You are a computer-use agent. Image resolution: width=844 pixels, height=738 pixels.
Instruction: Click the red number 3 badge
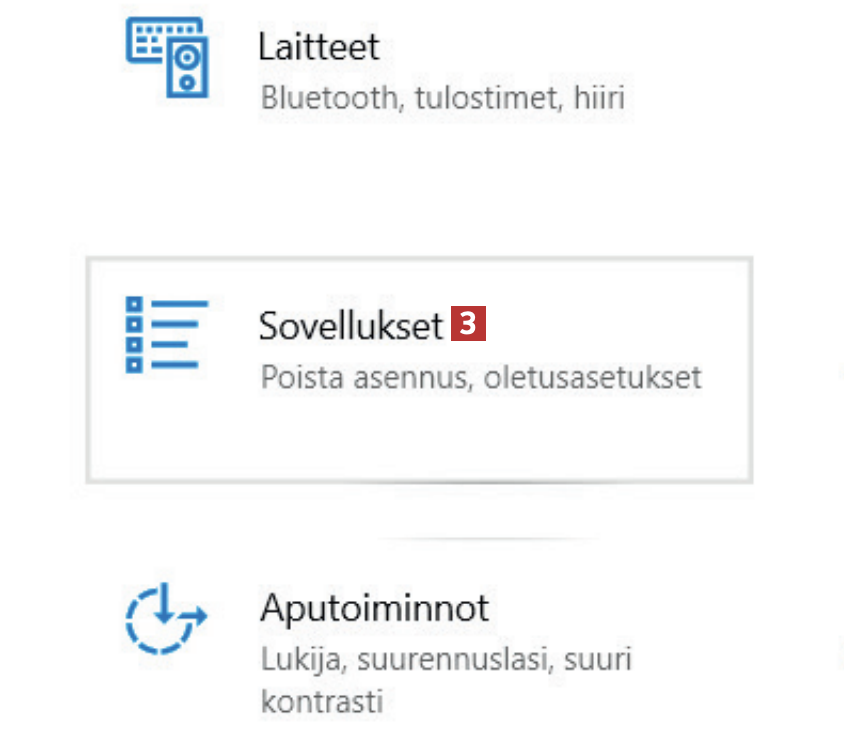(x=468, y=325)
